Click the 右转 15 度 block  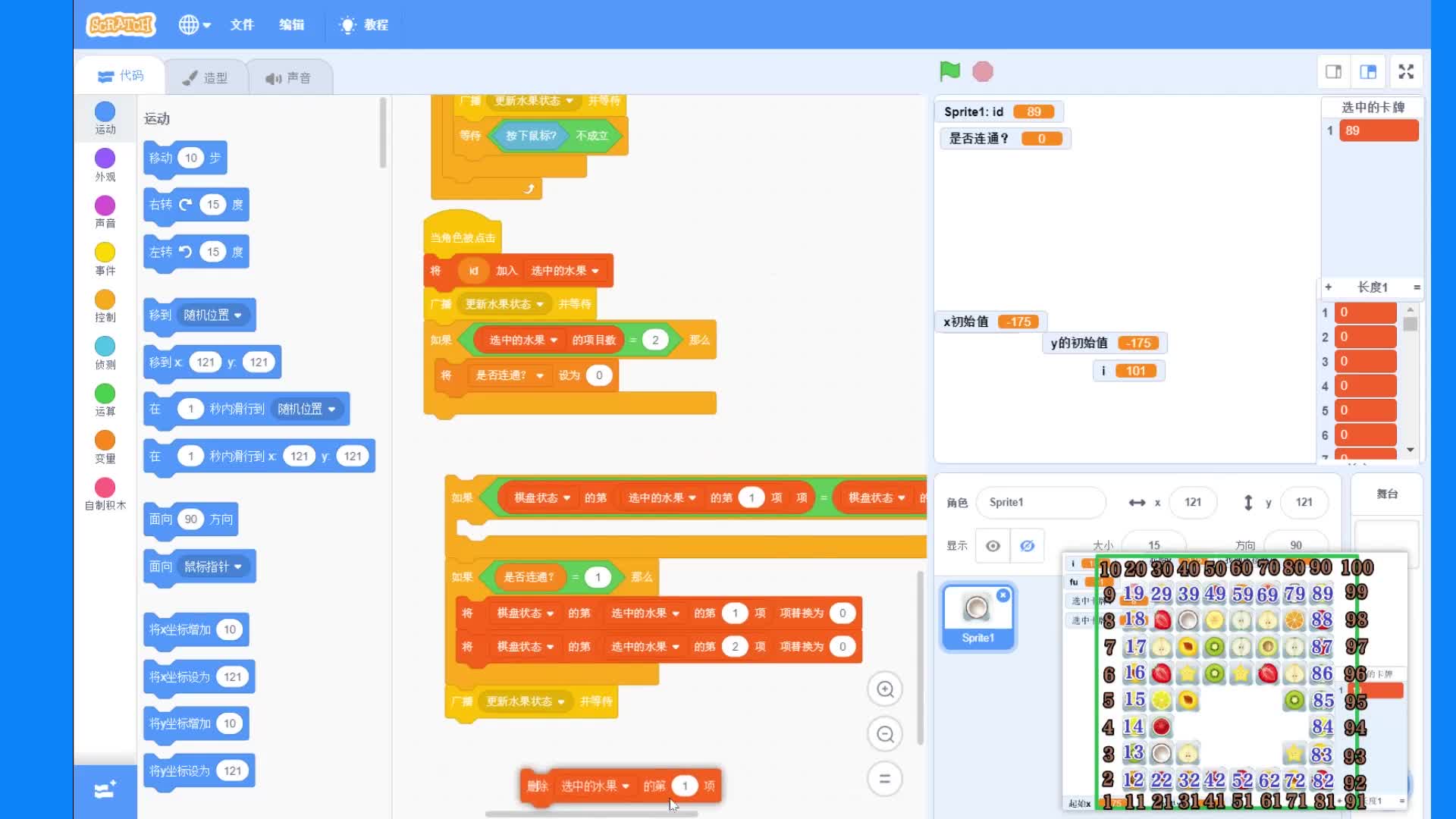coord(196,205)
